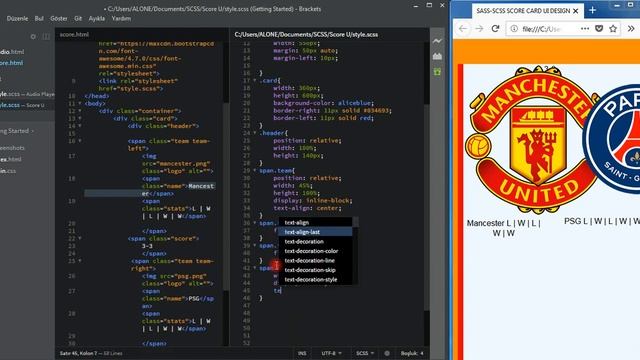
Task: Focus style.scss path pane header
Action: [x=306, y=35]
